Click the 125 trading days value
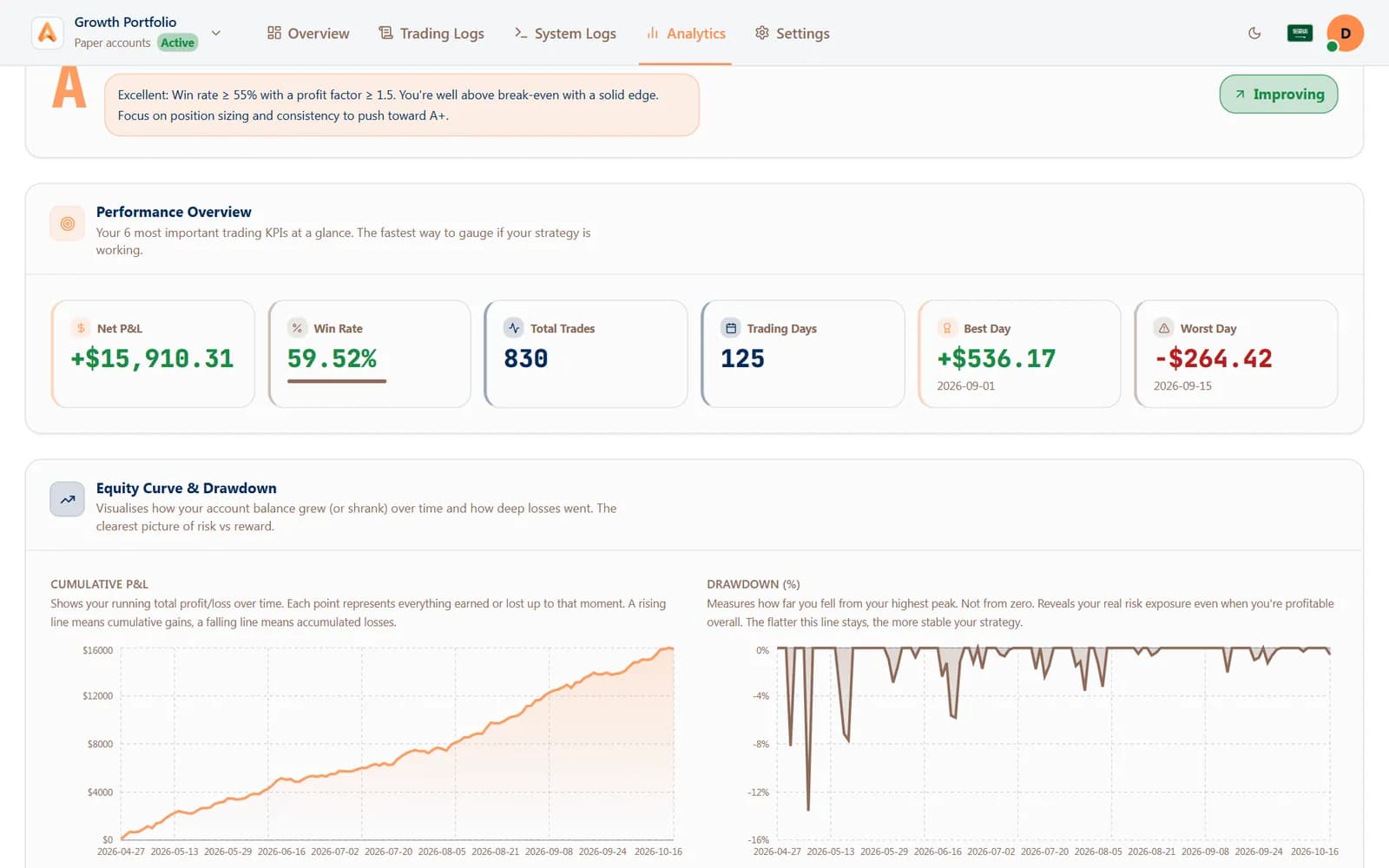The width and height of the screenshot is (1389, 868). 743,358
